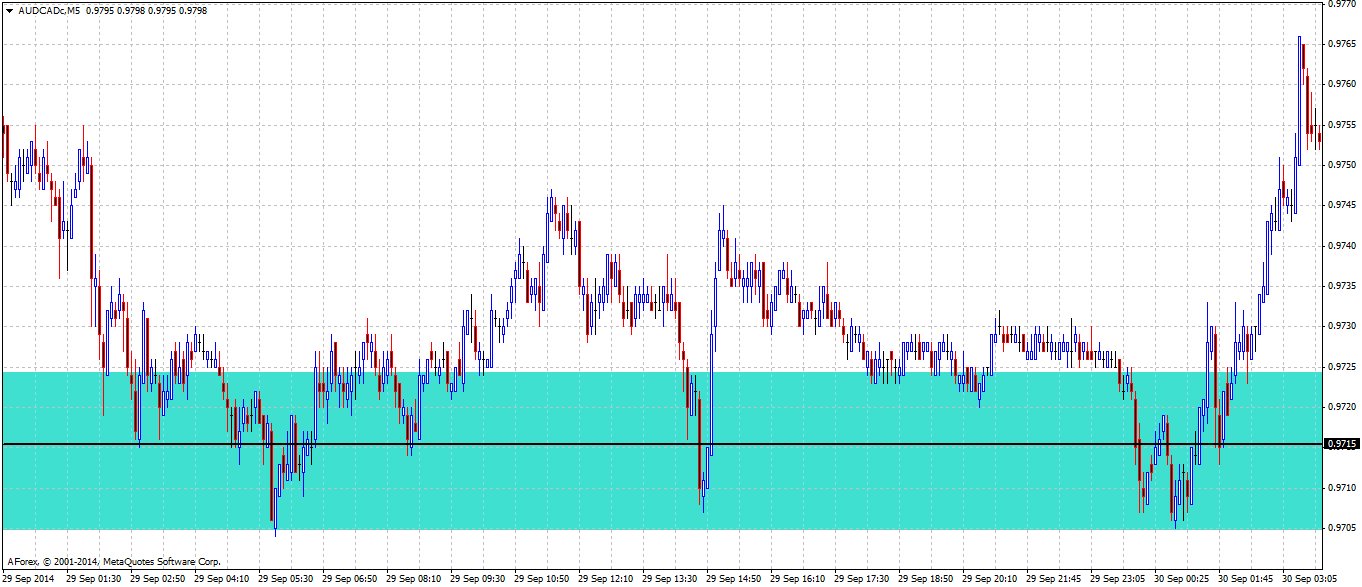Image resolution: width=1362 pixels, height=587 pixels.
Task: Click the 0.9720 price scale label
Action: point(1341,407)
